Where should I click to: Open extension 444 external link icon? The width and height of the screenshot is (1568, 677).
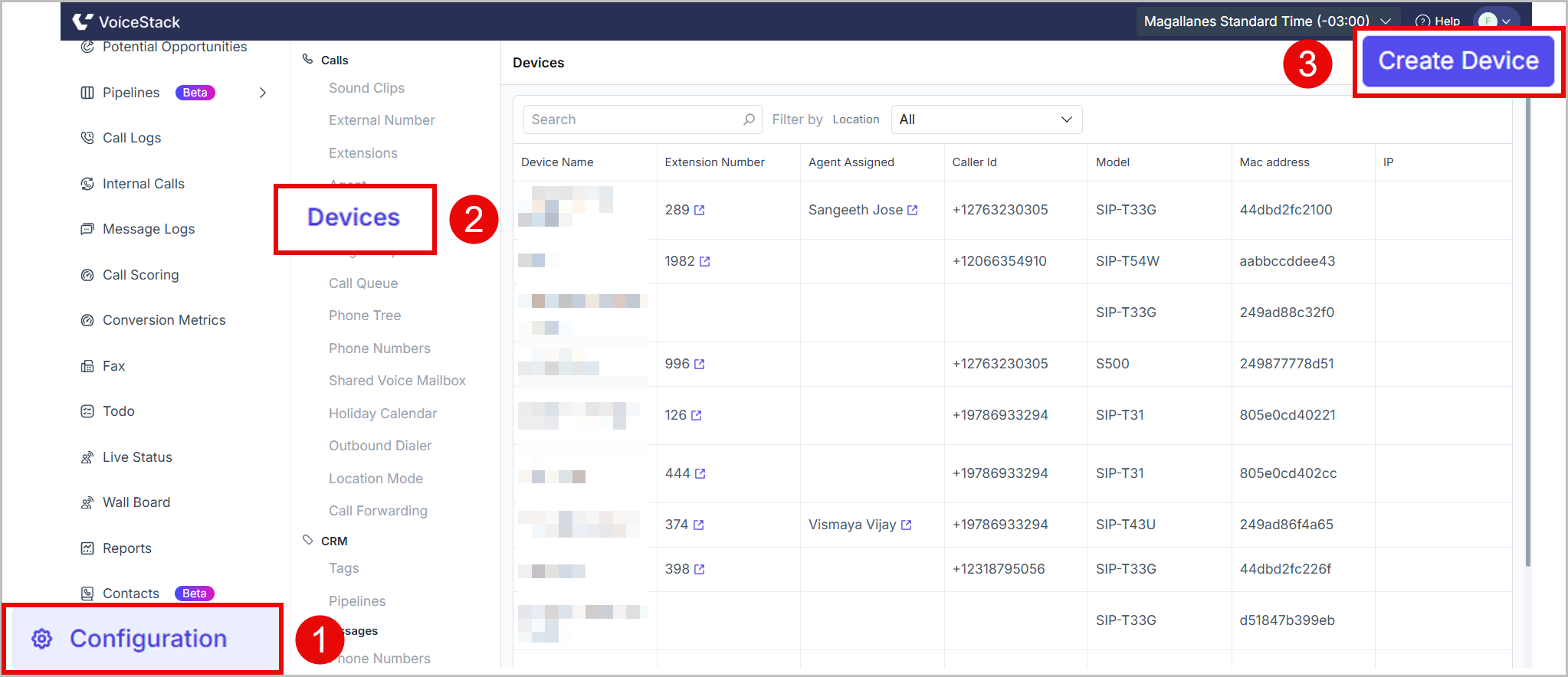pos(700,473)
